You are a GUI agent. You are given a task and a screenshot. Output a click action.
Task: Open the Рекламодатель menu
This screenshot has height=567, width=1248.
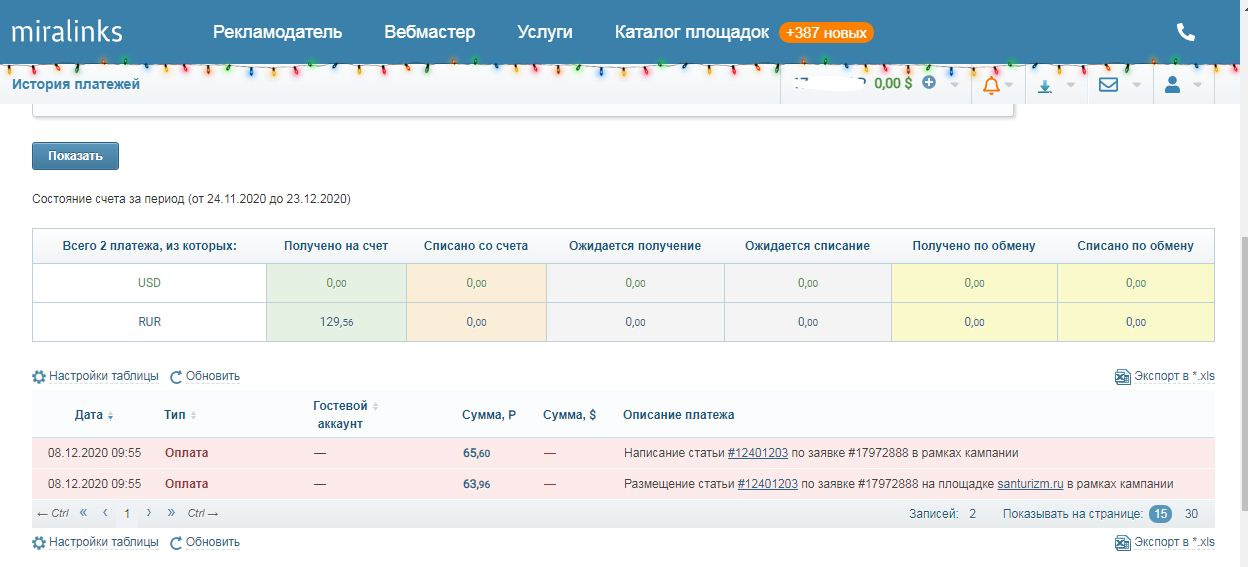pos(277,32)
